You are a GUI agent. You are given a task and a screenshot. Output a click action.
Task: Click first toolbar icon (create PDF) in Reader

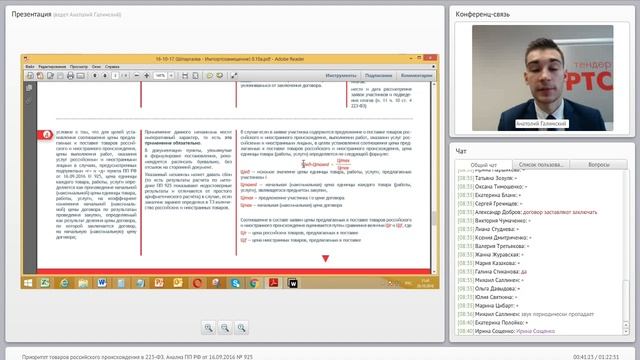point(30,76)
